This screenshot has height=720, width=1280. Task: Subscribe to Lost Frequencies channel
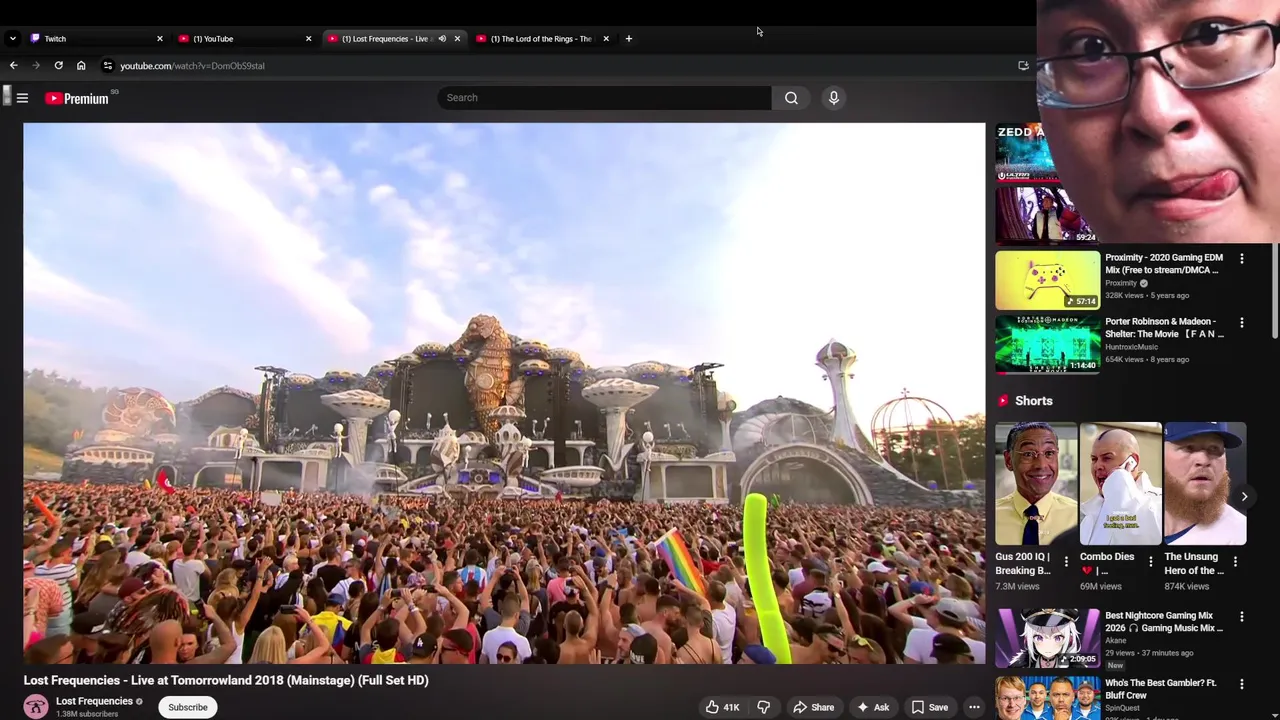188,707
